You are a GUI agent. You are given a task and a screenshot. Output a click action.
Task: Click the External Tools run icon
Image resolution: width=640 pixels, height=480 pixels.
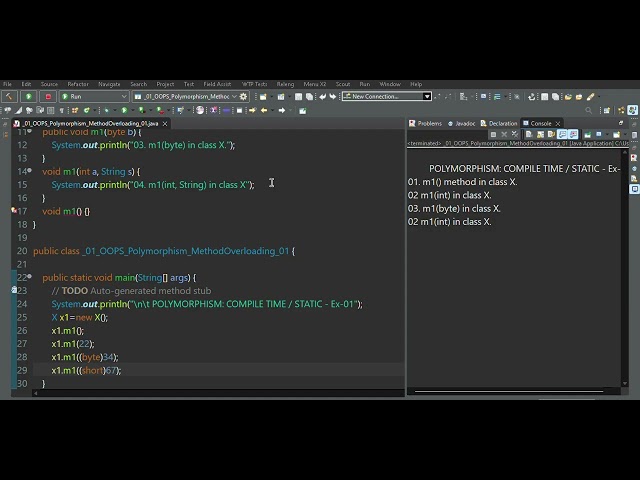click(160, 110)
